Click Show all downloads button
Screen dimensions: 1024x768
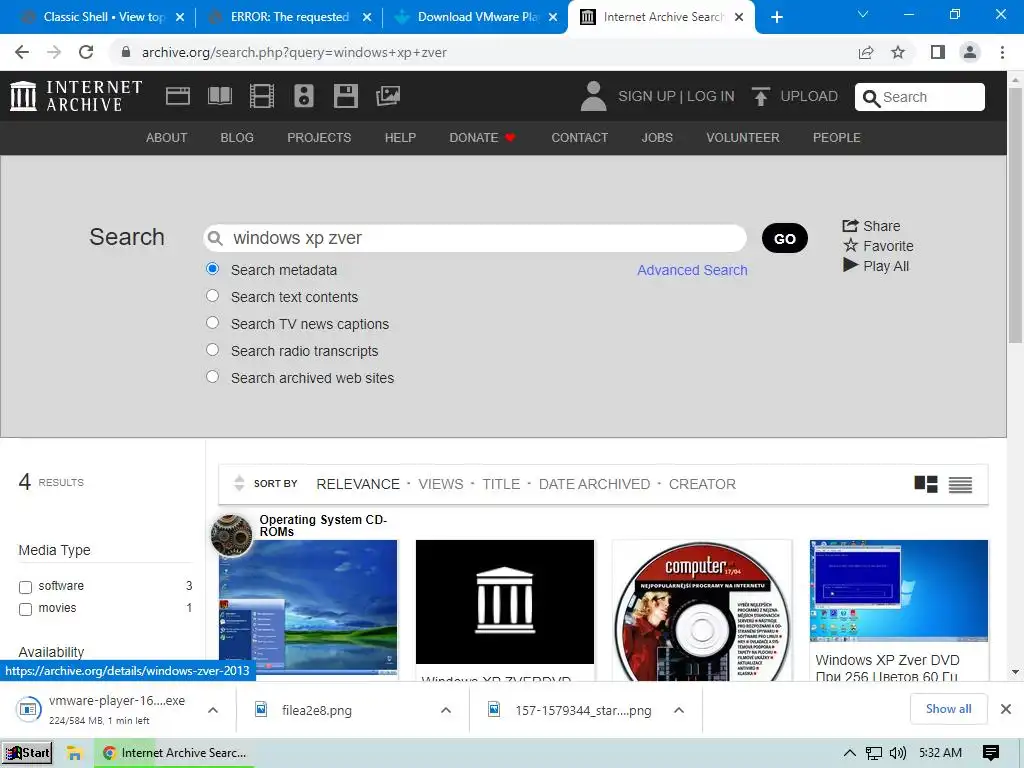click(x=948, y=709)
